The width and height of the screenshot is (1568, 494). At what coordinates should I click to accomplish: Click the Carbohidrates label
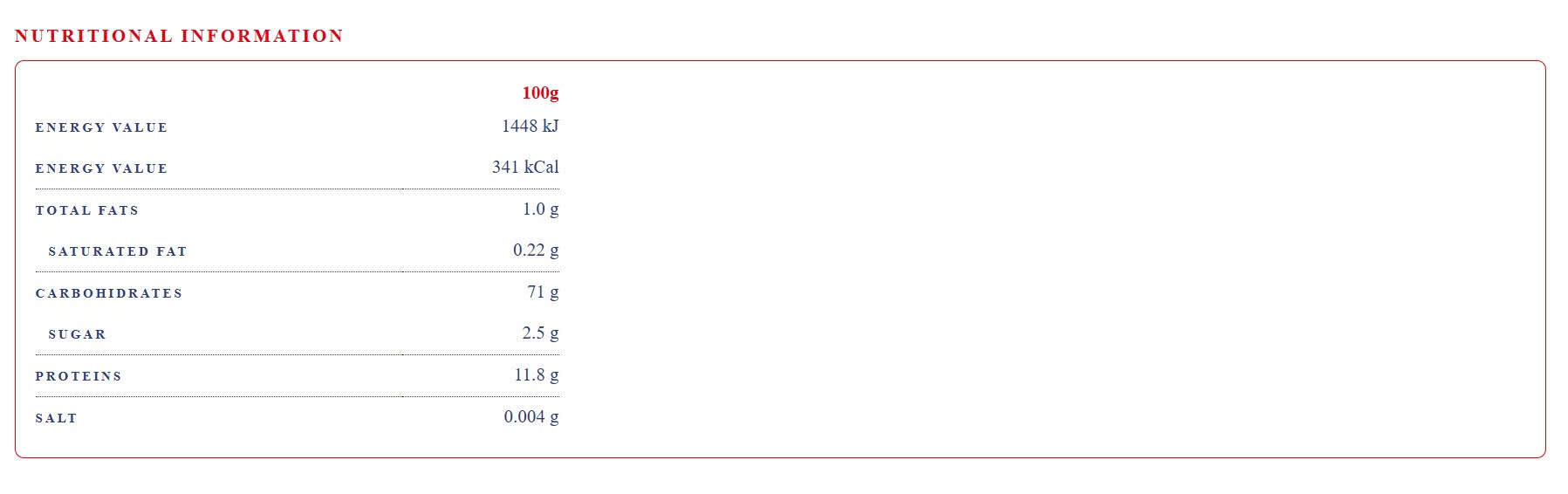point(109,293)
